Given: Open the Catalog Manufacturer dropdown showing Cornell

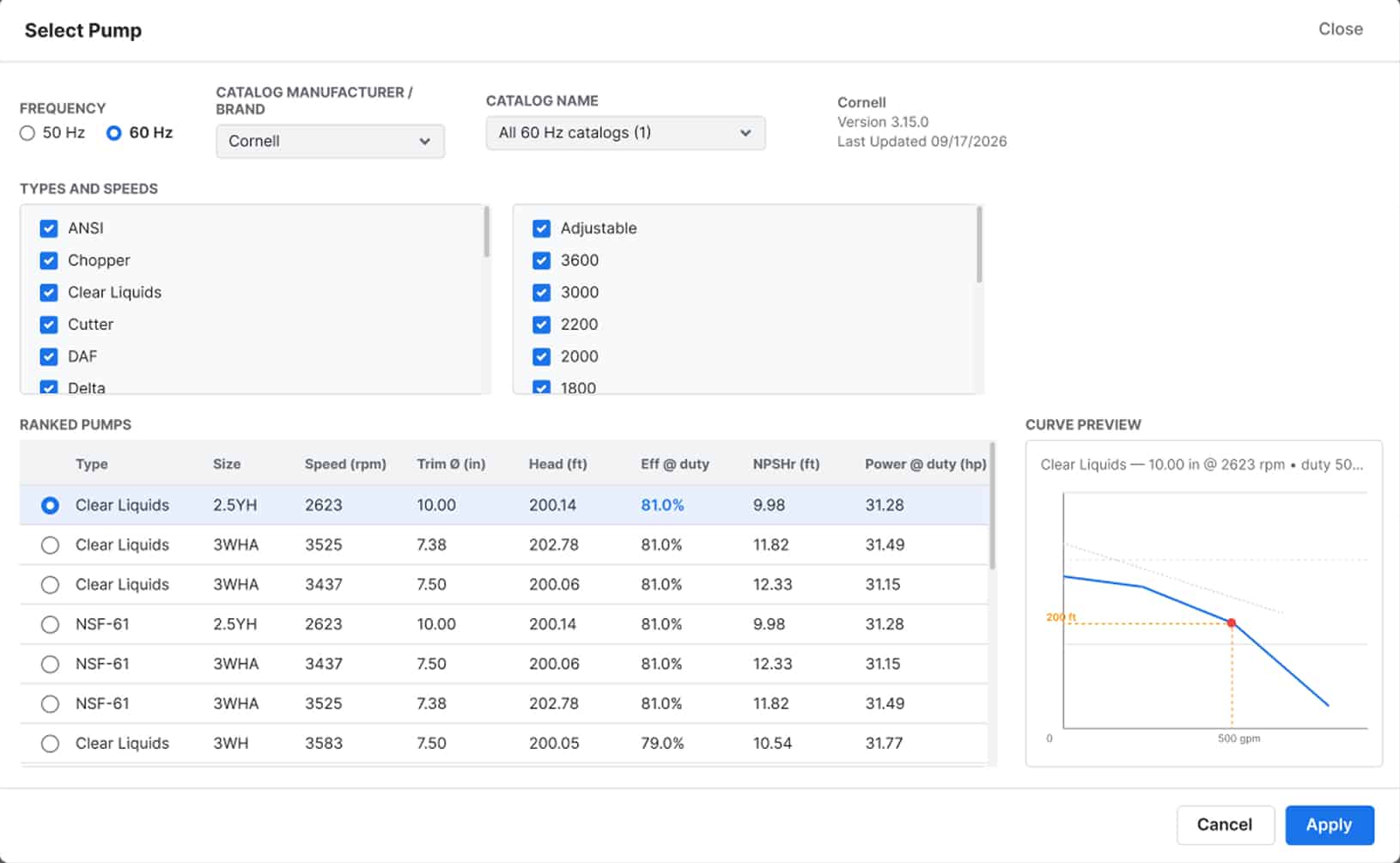Looking at the screenshot, I should [330, 141].
